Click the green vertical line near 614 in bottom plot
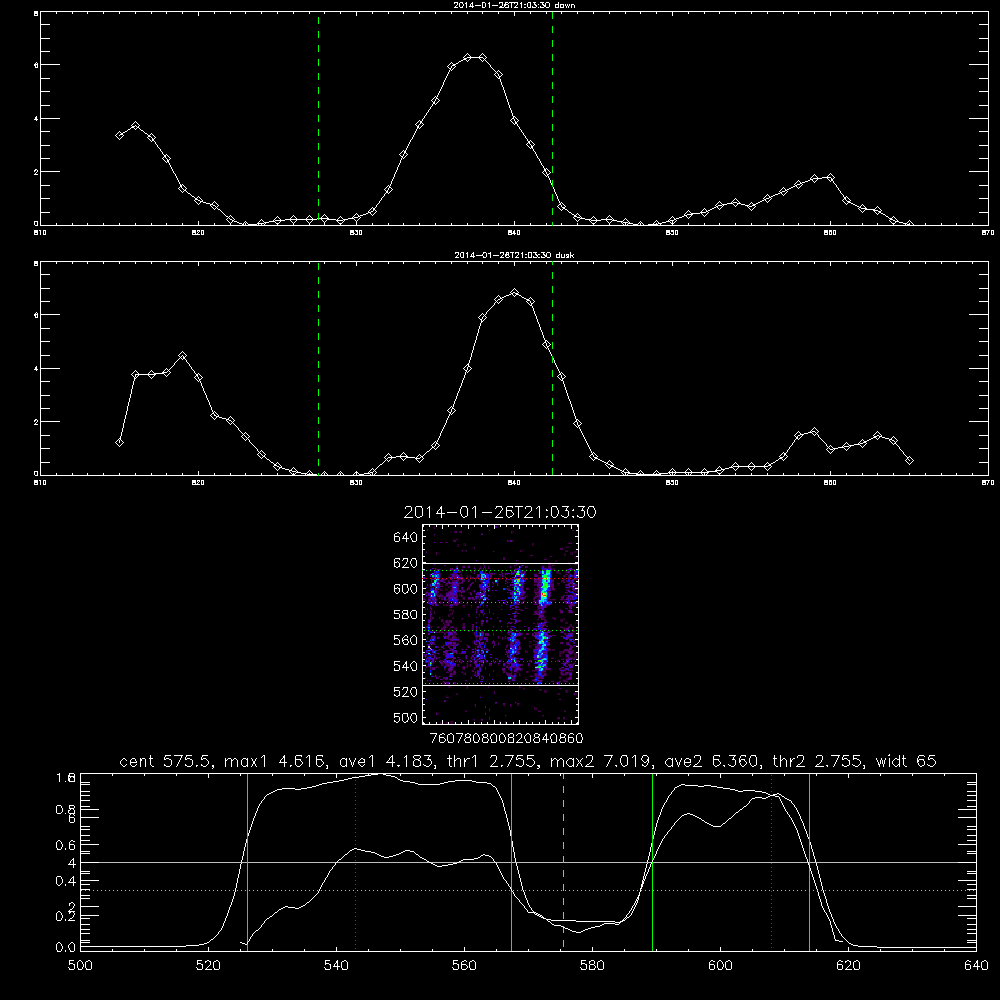The height and width of the screenshot is (1000, 1000). click(x=809, y=861)
